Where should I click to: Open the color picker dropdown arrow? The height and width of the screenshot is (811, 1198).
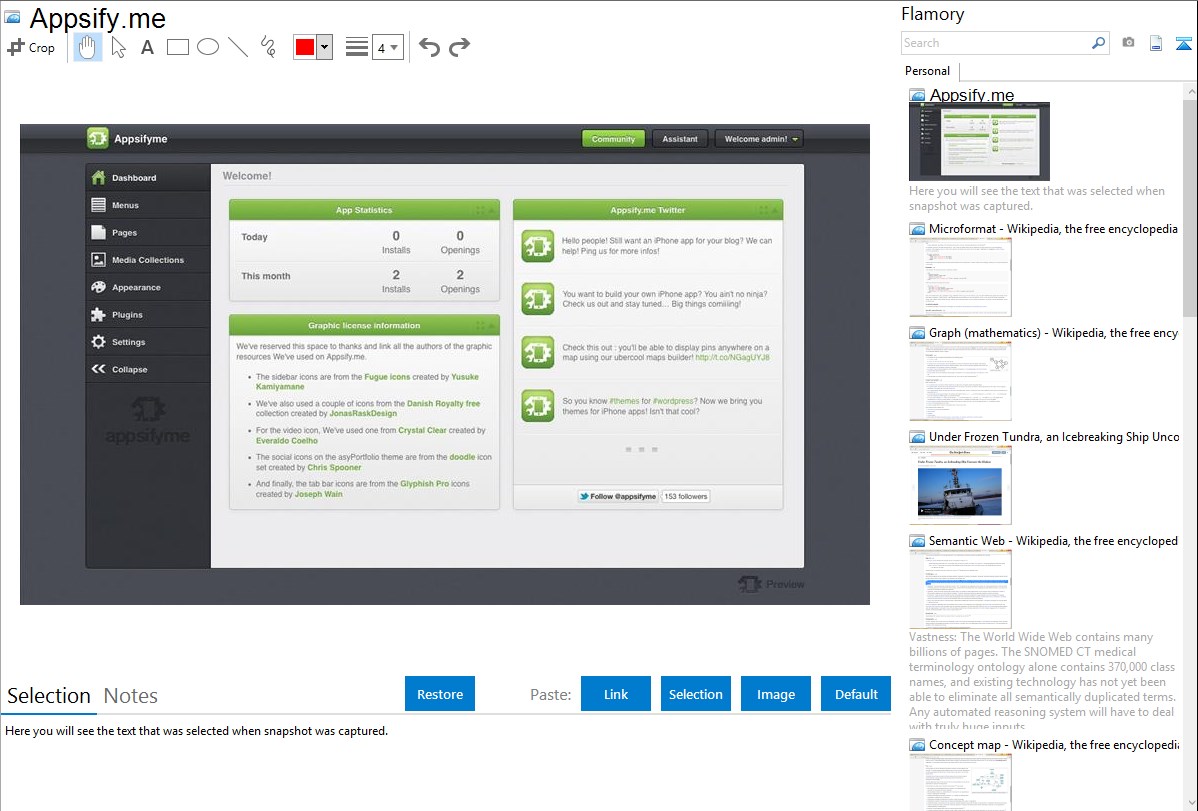tap(324, 47)
